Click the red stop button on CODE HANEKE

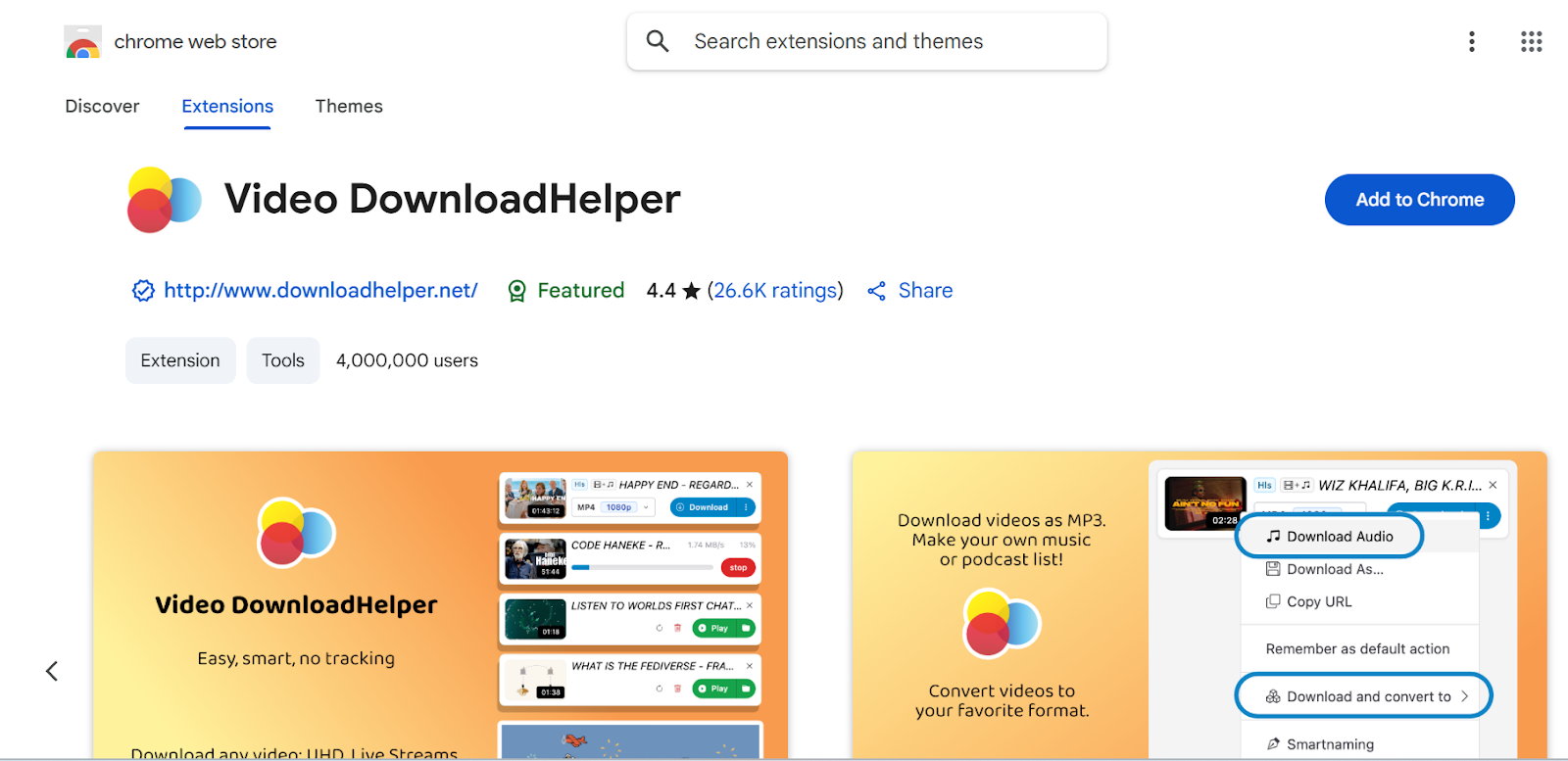[738, 568]
